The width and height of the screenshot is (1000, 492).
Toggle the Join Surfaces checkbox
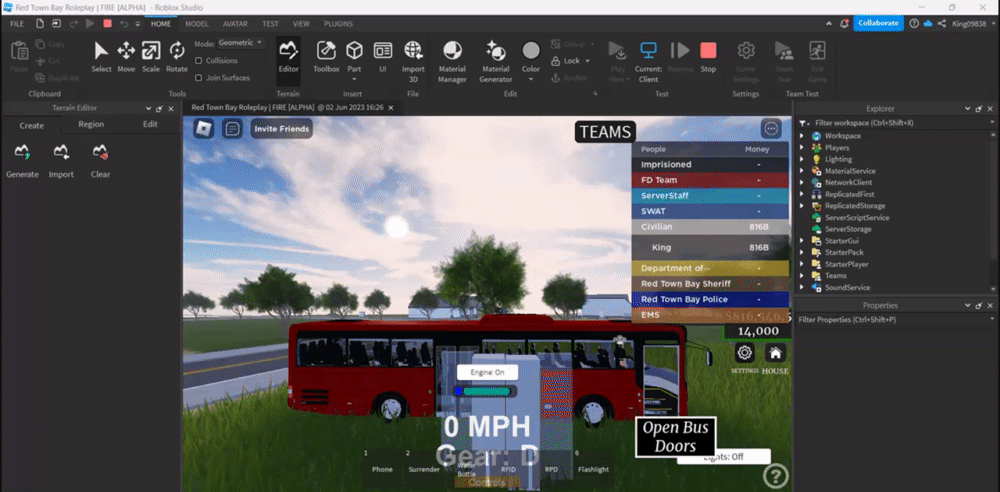[199, 78]
